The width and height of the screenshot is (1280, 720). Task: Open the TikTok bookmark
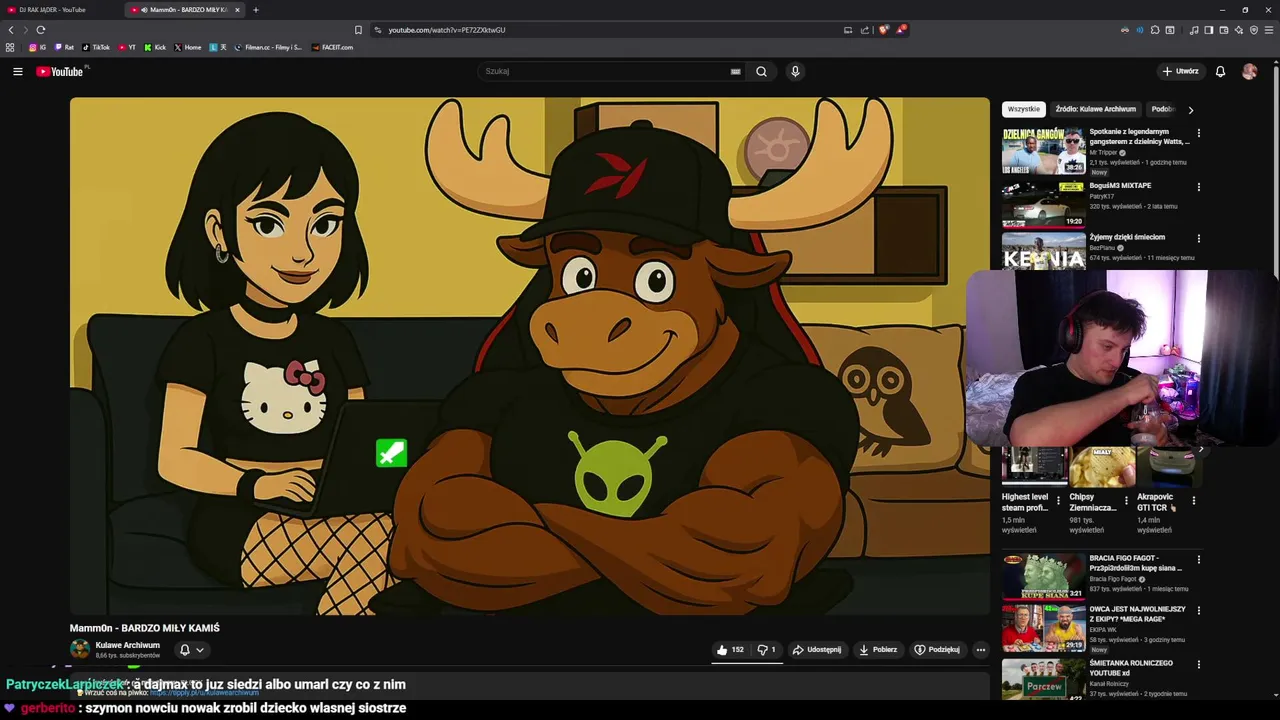tap(96, 47)
